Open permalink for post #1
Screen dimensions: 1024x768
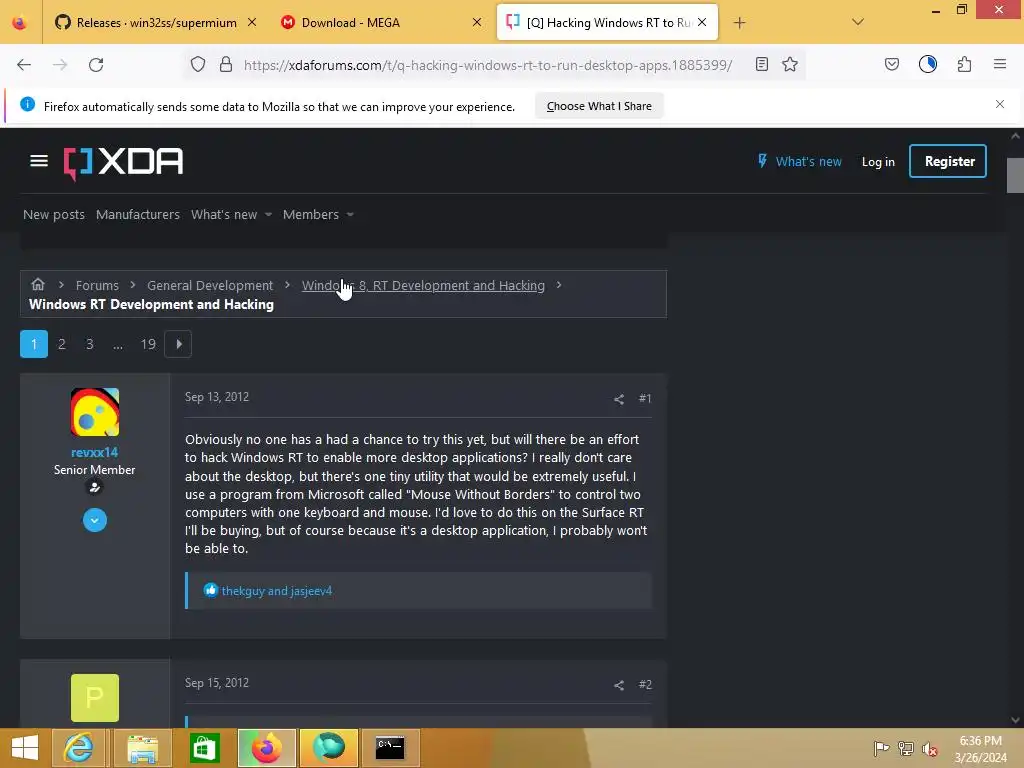(645, 398)
